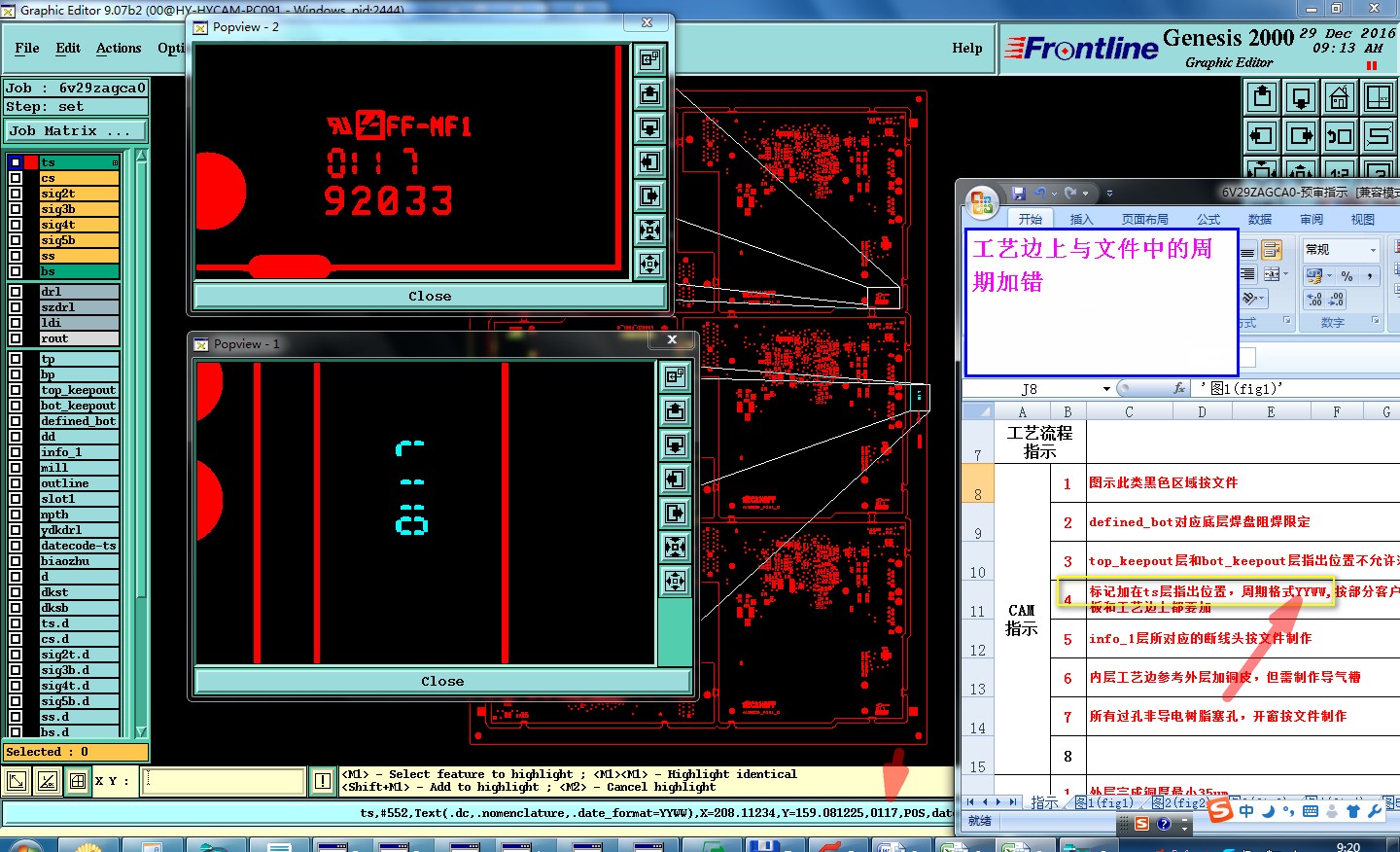
Task: Open the Edit menu in Genesis
Action: [x=68, y=48]
